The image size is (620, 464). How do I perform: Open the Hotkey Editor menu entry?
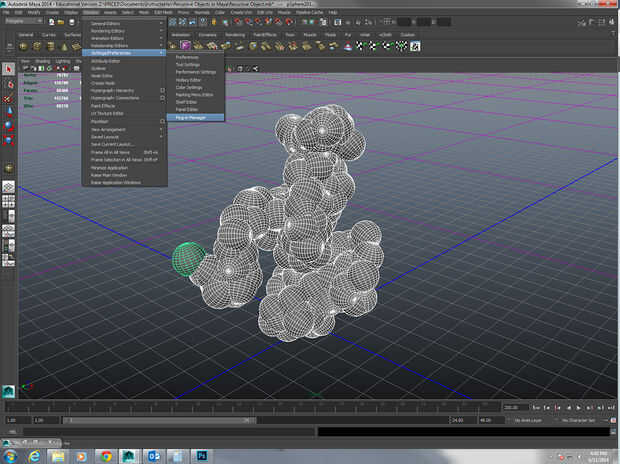point(189,79)
